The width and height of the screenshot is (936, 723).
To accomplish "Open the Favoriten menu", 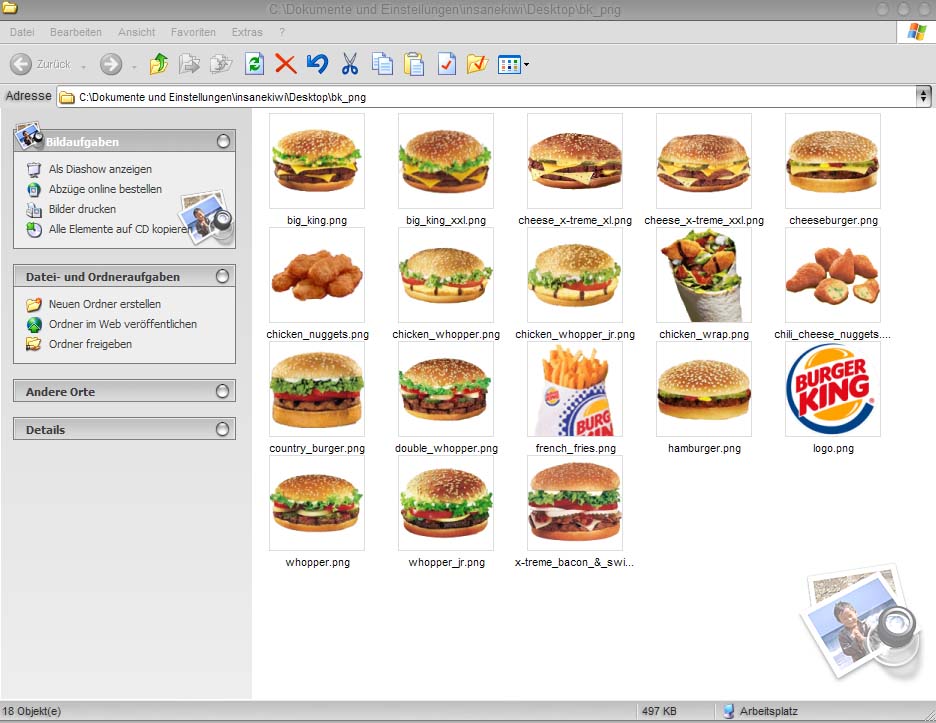I will (193, 32).
